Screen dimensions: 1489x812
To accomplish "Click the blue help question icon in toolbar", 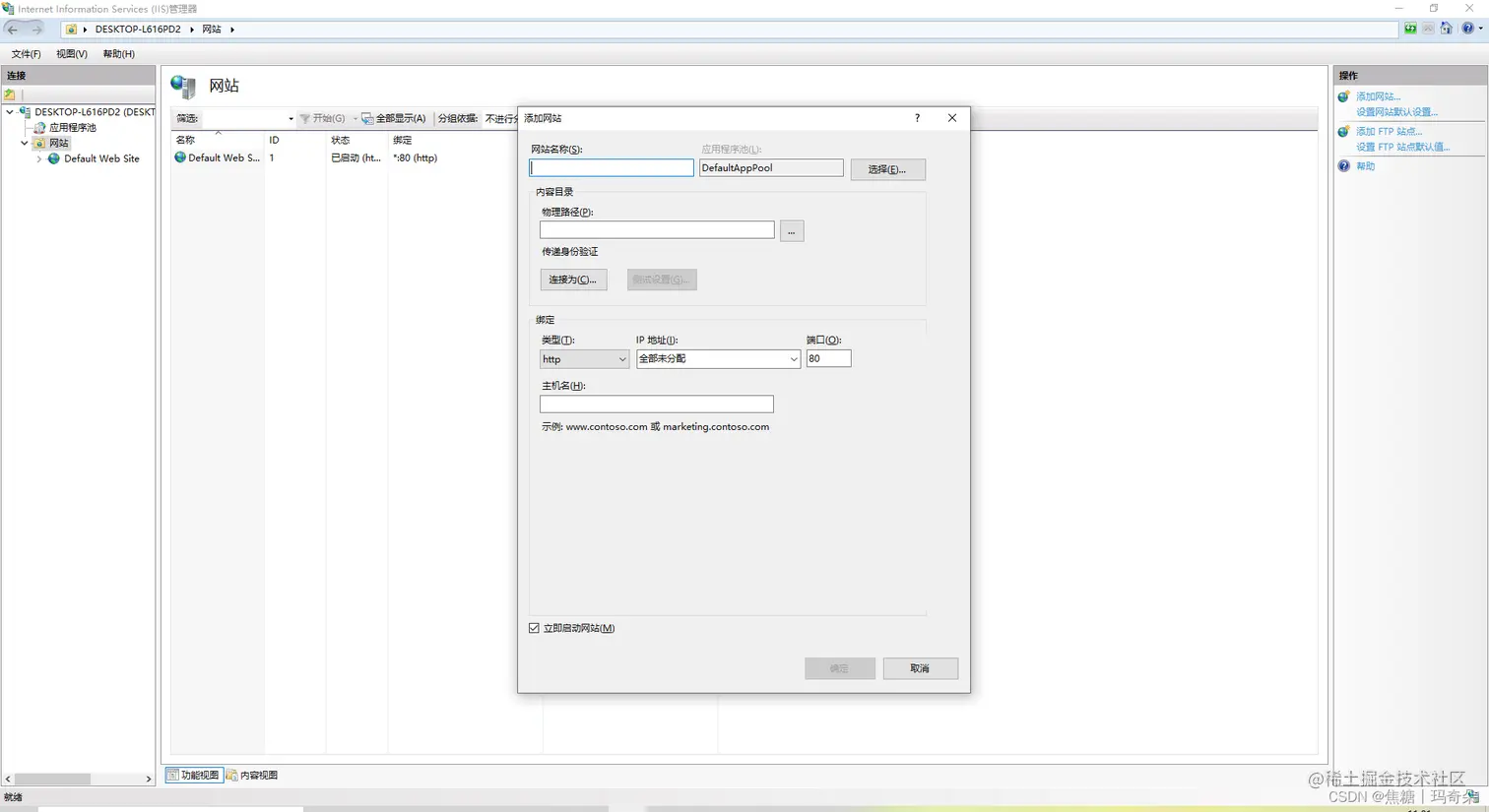I will (x=1467, y=29).
